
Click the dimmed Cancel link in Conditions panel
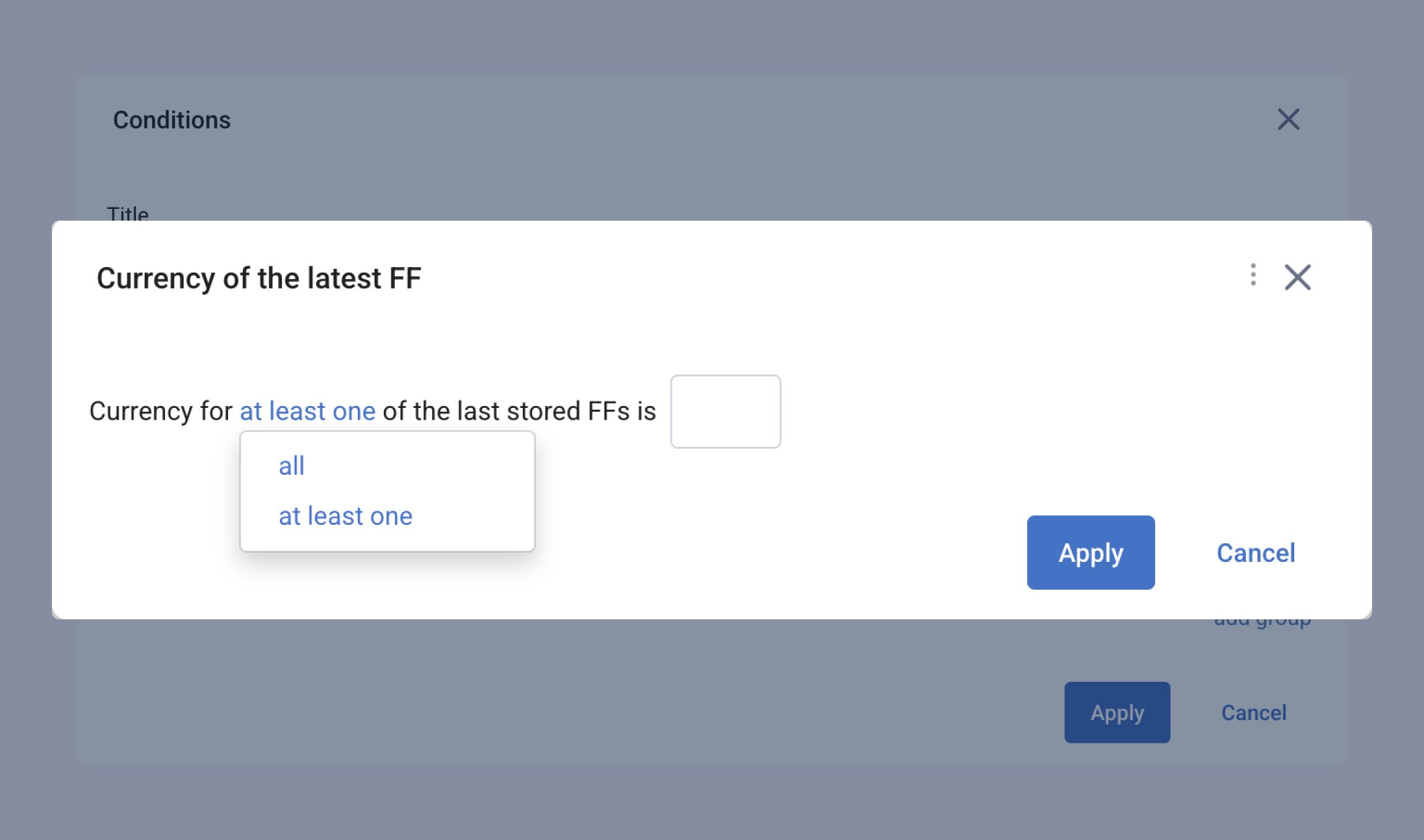[1253, 713]
